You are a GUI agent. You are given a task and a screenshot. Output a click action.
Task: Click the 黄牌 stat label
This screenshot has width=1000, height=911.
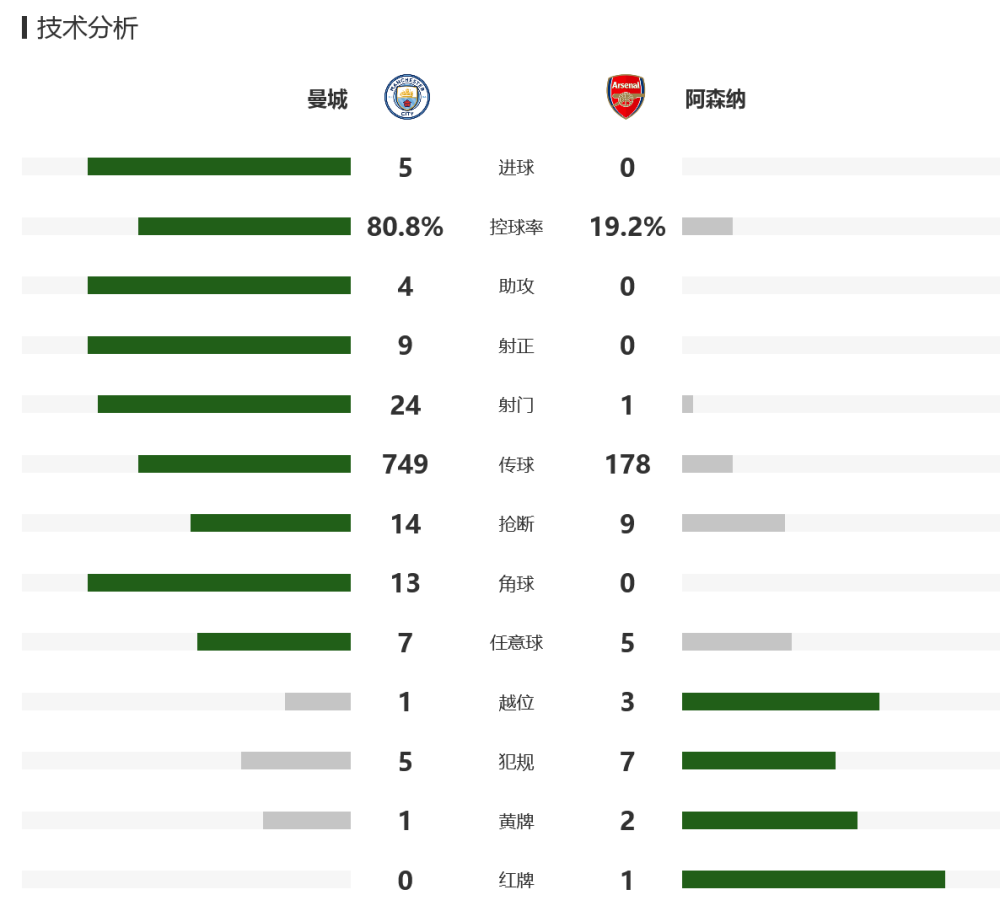pos(516,821)
